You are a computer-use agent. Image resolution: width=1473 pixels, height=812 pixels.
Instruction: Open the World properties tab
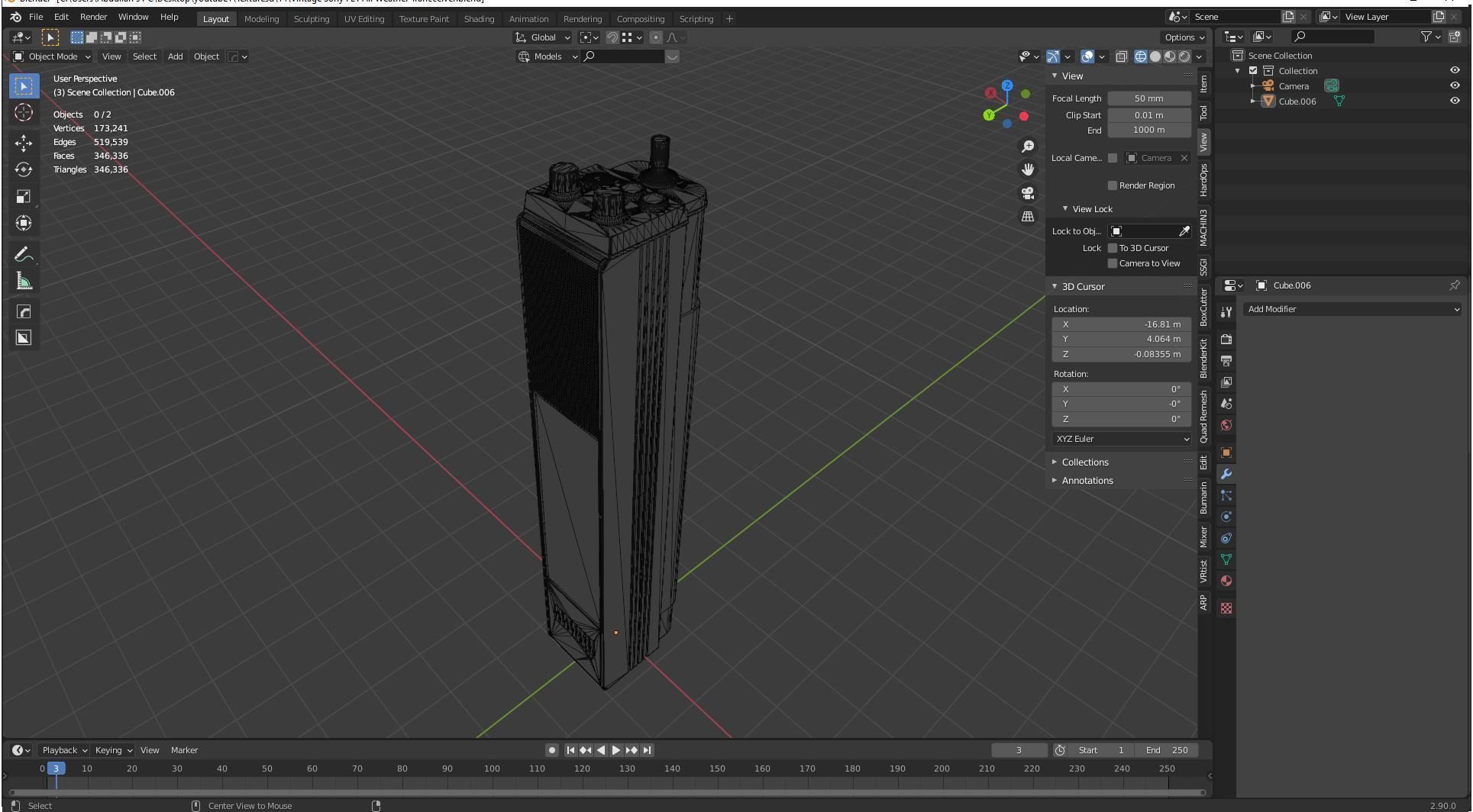(x=1226, y=425)
